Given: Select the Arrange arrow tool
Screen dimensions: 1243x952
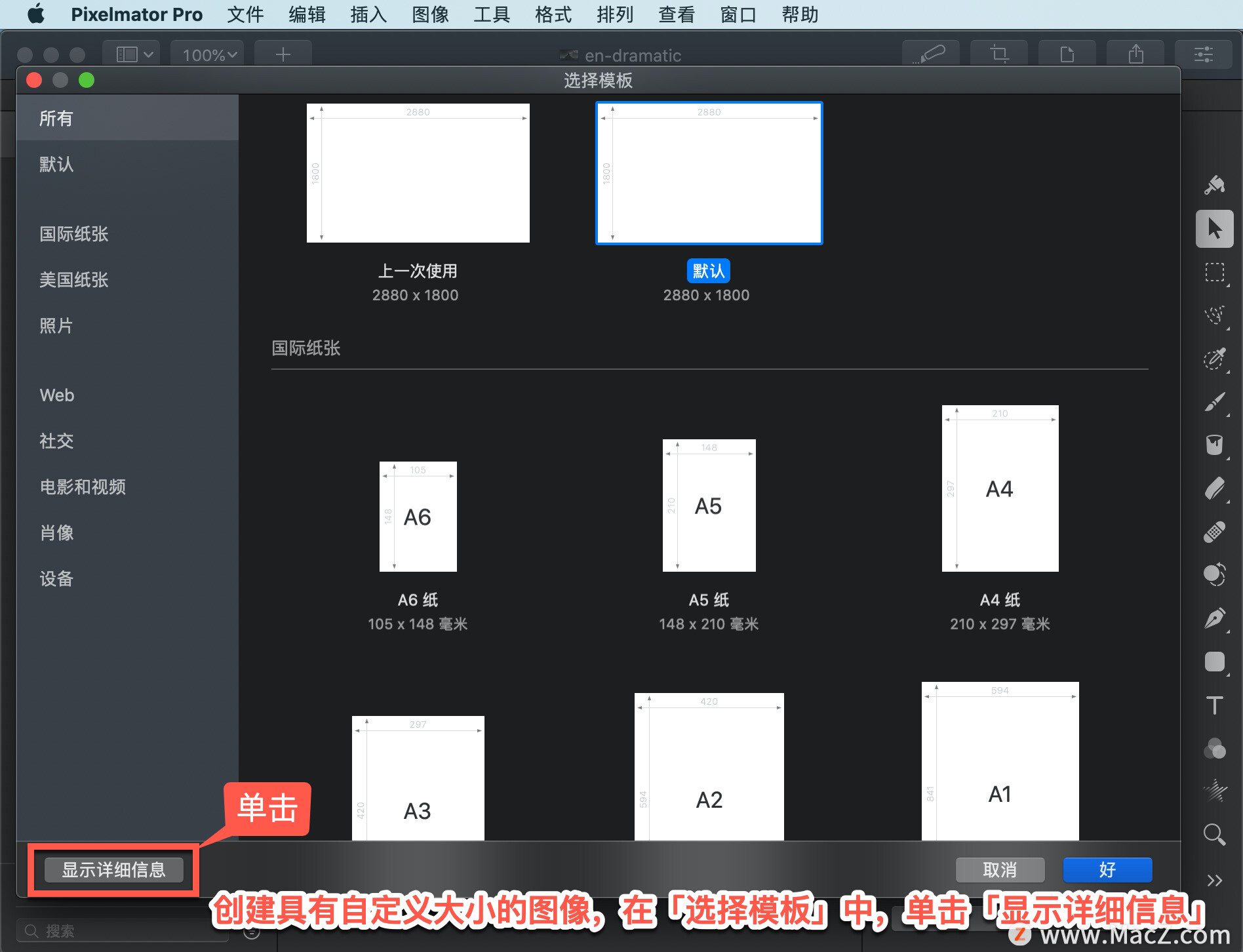Looking at the screenshot, I should click(x=1214, y=229).
